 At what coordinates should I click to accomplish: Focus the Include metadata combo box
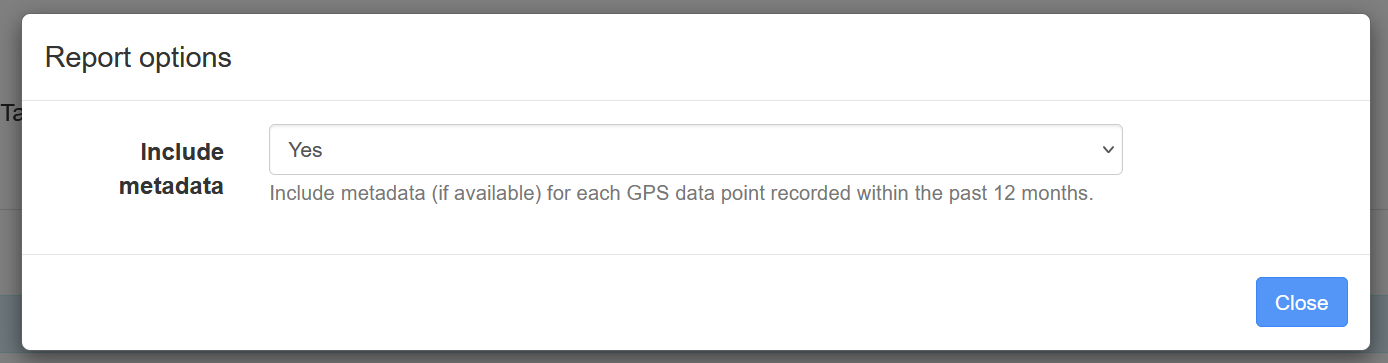[695, 150]
